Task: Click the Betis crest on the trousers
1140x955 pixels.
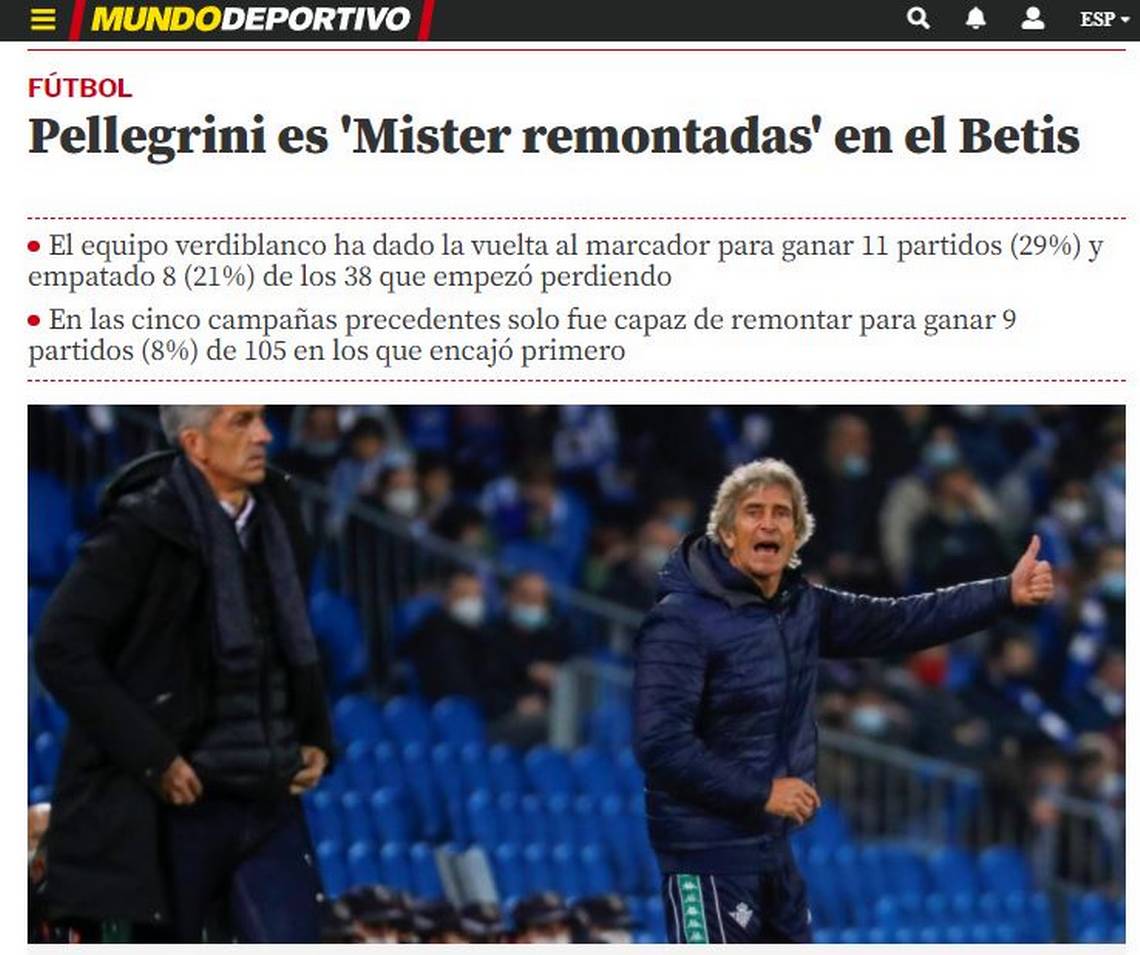Action: tap(742, 916)
